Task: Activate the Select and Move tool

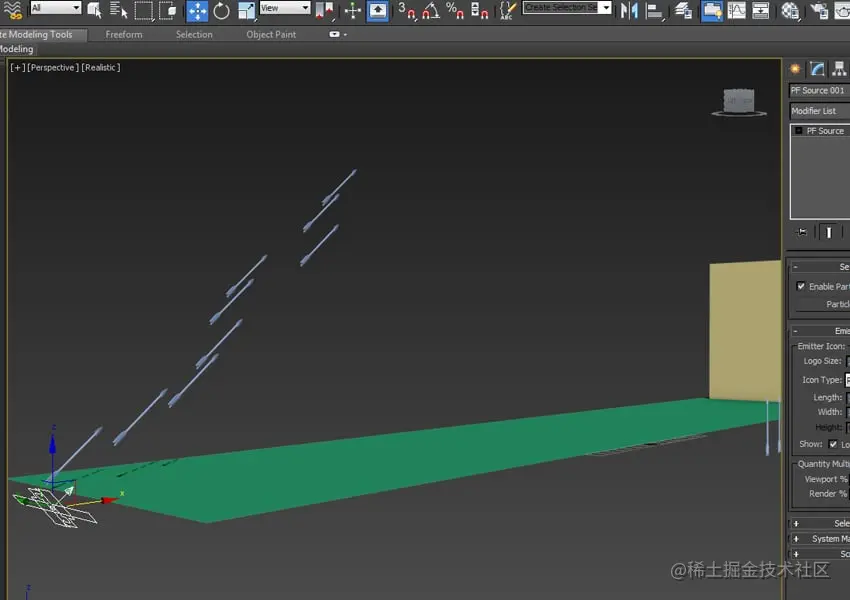Action: (197, 10)
